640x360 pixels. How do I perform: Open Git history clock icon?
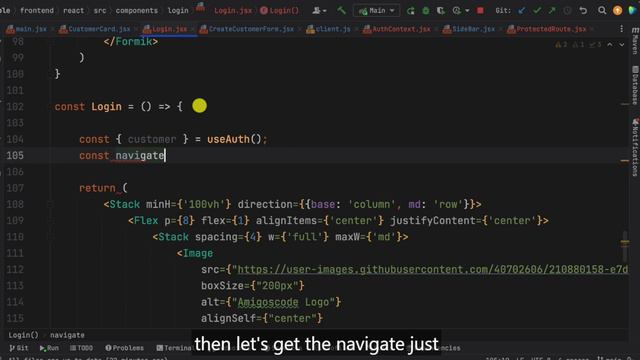click(567, 11)
